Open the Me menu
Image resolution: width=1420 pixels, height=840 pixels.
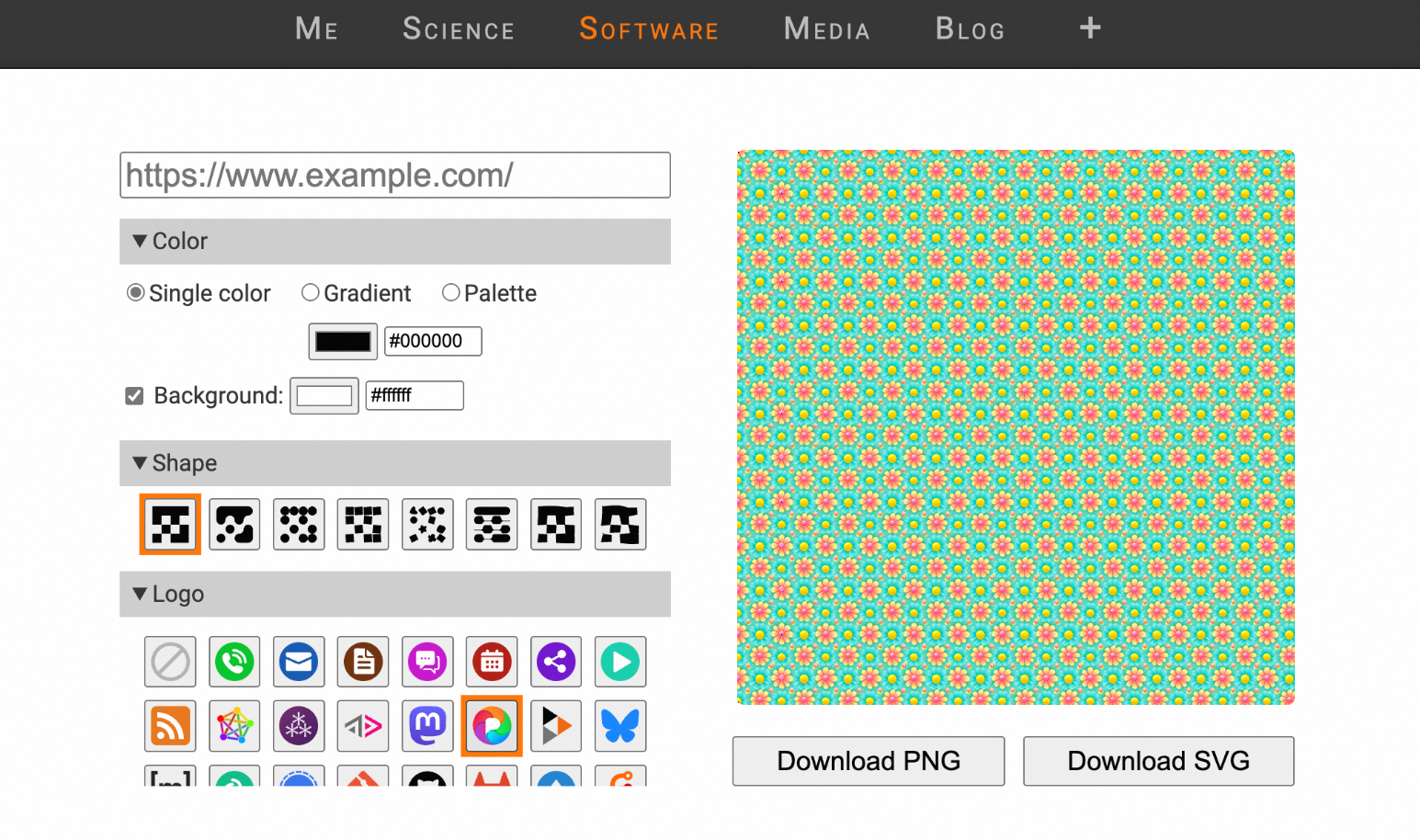click(317, 28)
